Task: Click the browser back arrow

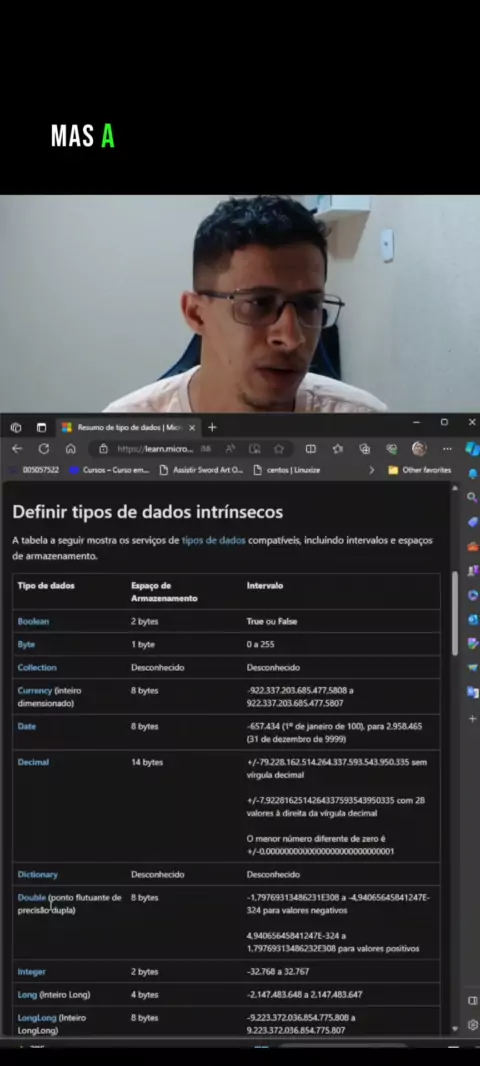Action: (x=17, y=449)
